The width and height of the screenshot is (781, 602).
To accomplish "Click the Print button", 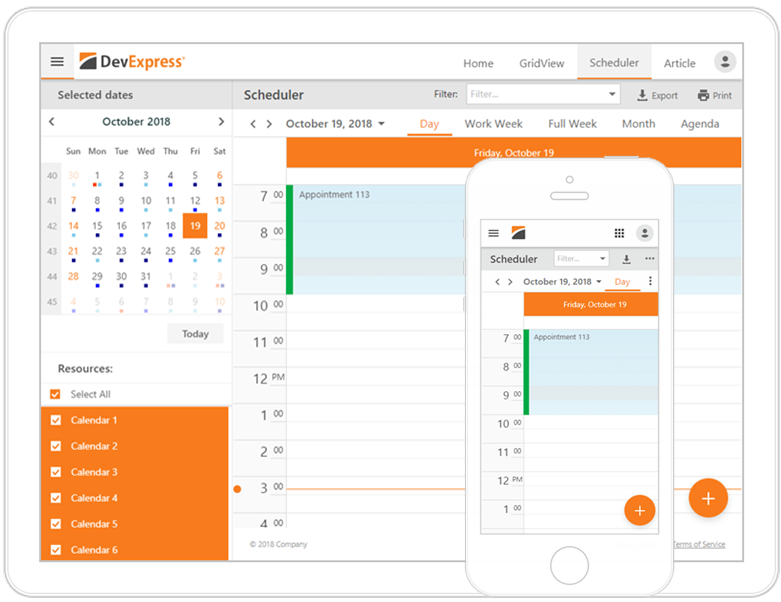I will coord(715,96).
